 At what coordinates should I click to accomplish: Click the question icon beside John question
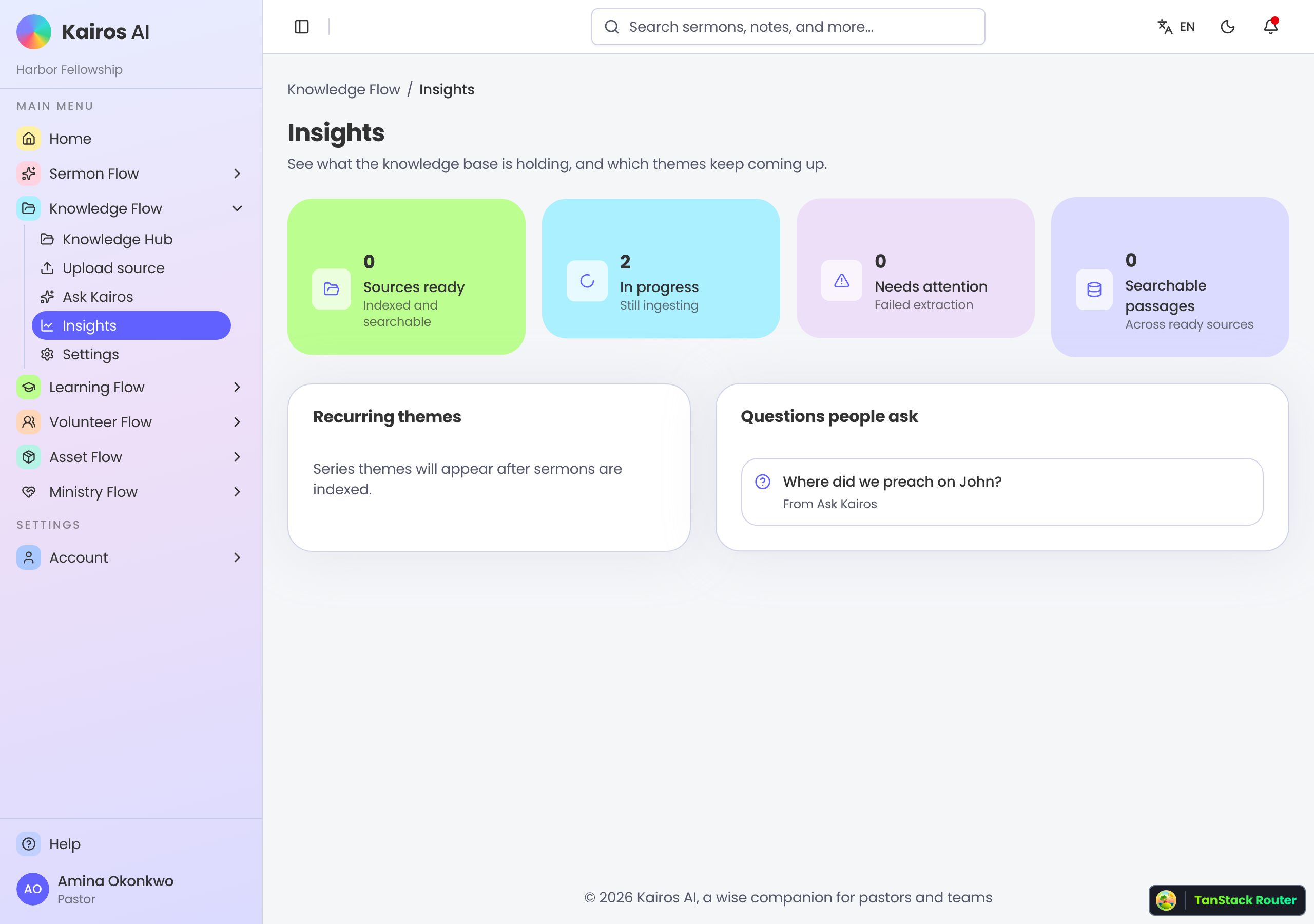pyautogui.click(x=763, y=482)
